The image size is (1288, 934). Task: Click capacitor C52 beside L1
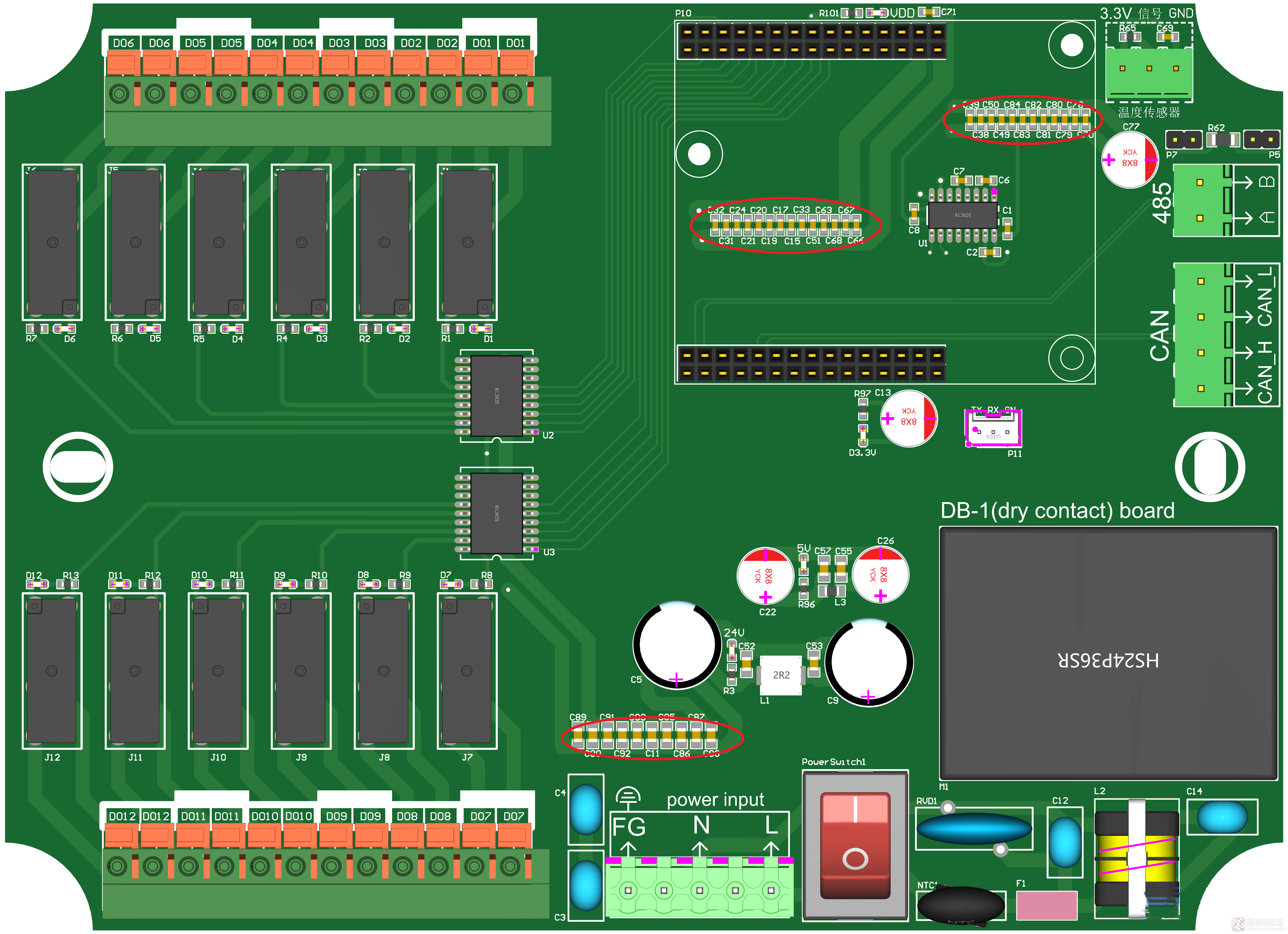[x=747, y=663]
